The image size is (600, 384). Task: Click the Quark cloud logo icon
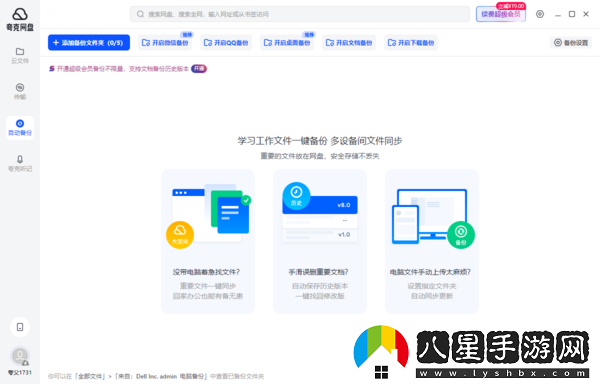20,14
